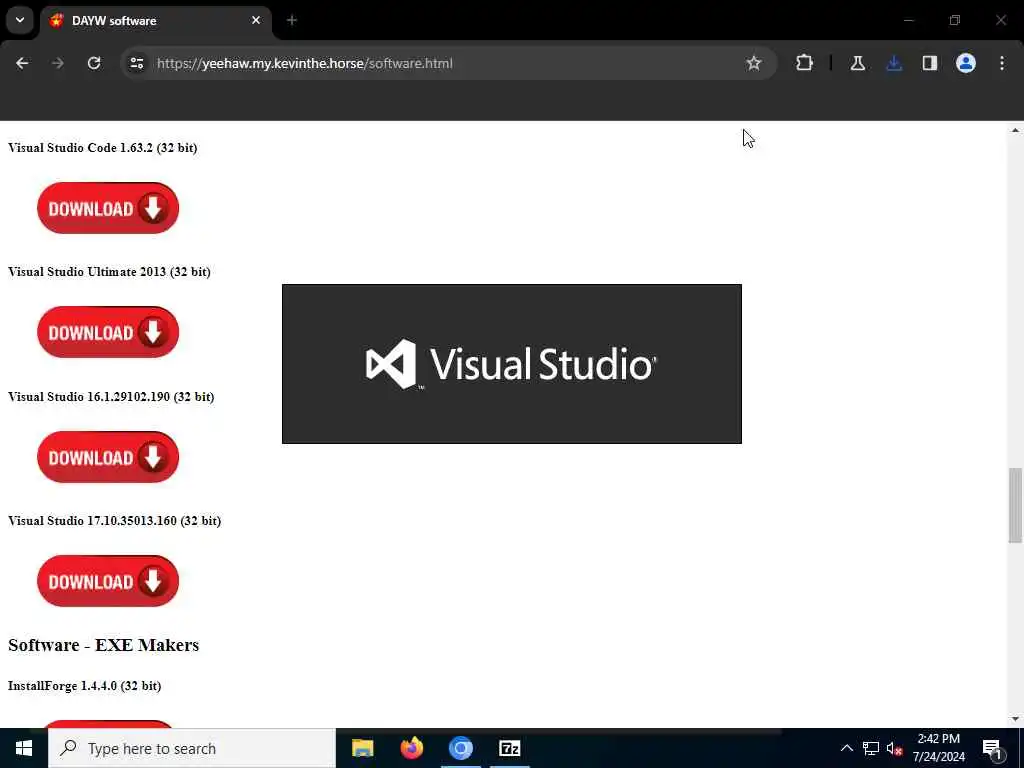
Task: Bookmark this page with the star icon
Action: [754, 63]
